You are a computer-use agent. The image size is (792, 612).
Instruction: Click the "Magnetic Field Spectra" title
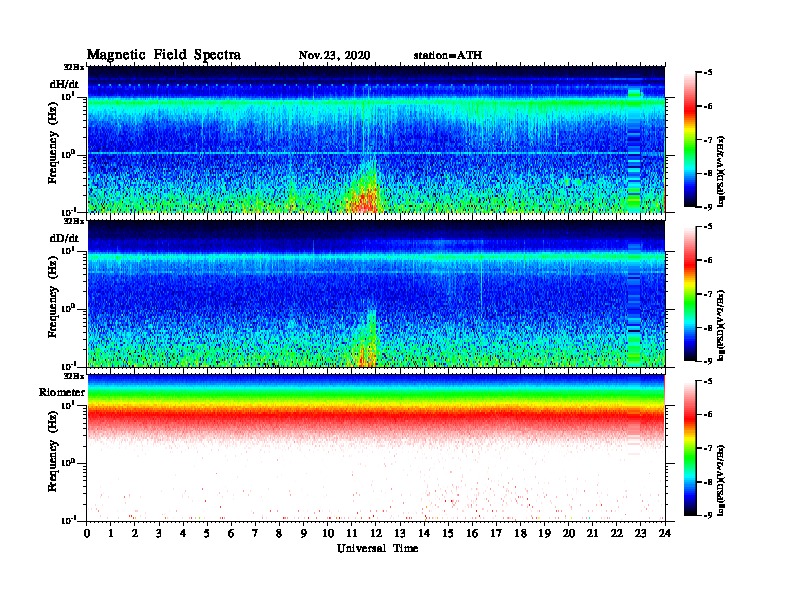point(164,55)
